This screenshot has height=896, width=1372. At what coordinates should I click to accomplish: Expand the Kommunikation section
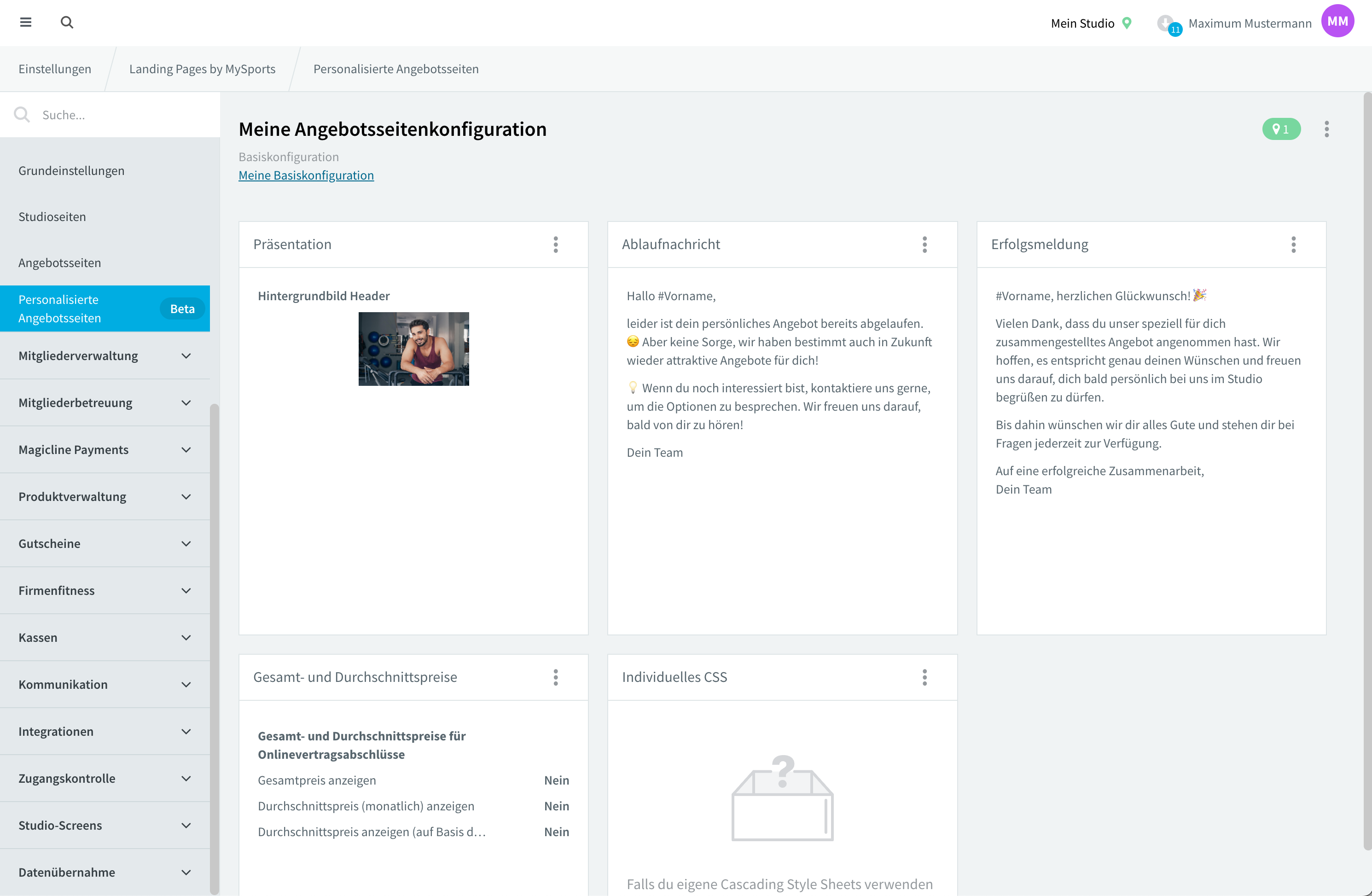click(105, 685)
